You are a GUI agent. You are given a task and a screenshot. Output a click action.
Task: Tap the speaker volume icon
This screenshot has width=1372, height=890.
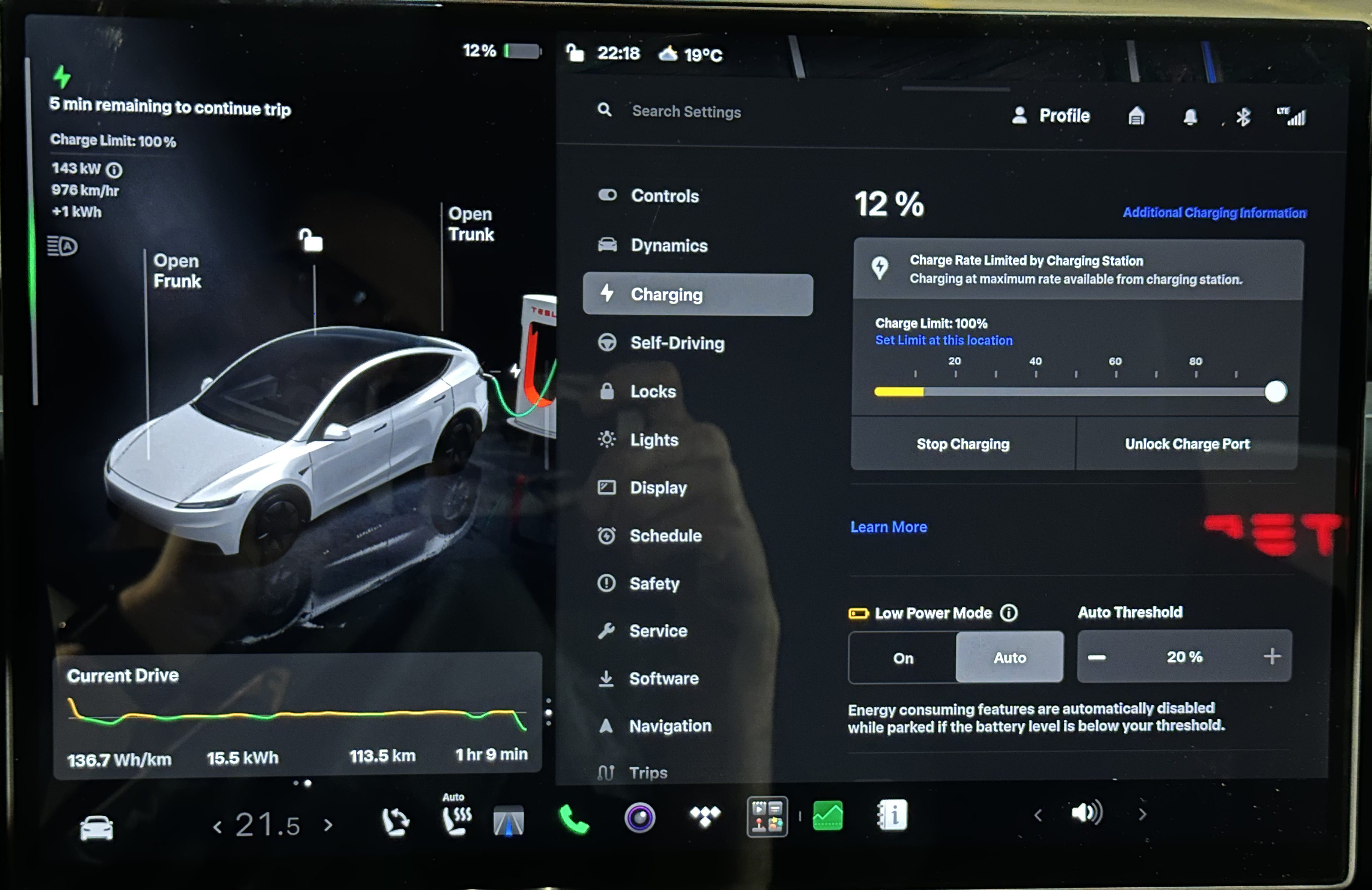[1087, 813]
